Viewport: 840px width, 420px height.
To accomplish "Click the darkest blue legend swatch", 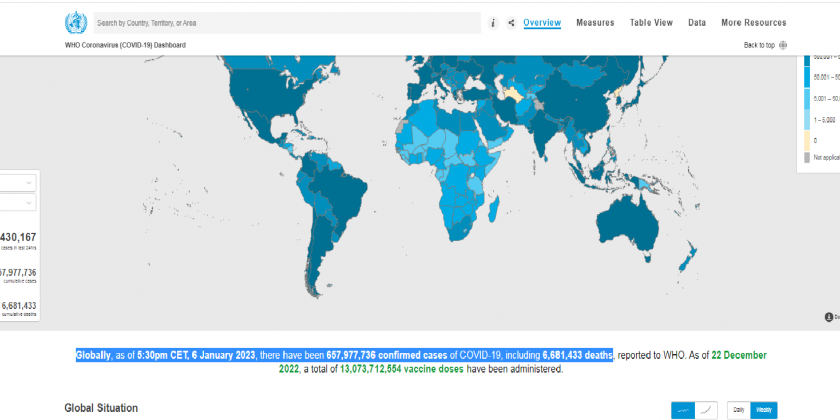I will pos(807,62).
